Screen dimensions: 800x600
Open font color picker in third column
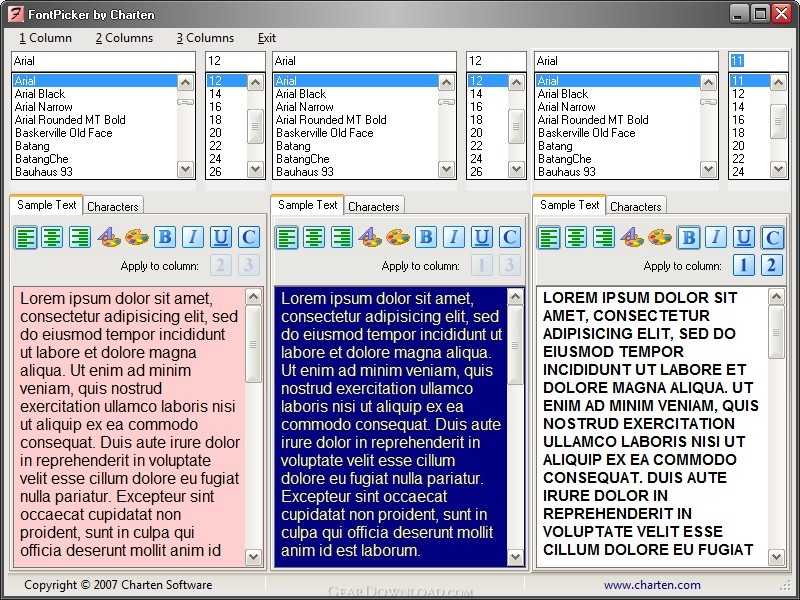[x=632, y=238]
